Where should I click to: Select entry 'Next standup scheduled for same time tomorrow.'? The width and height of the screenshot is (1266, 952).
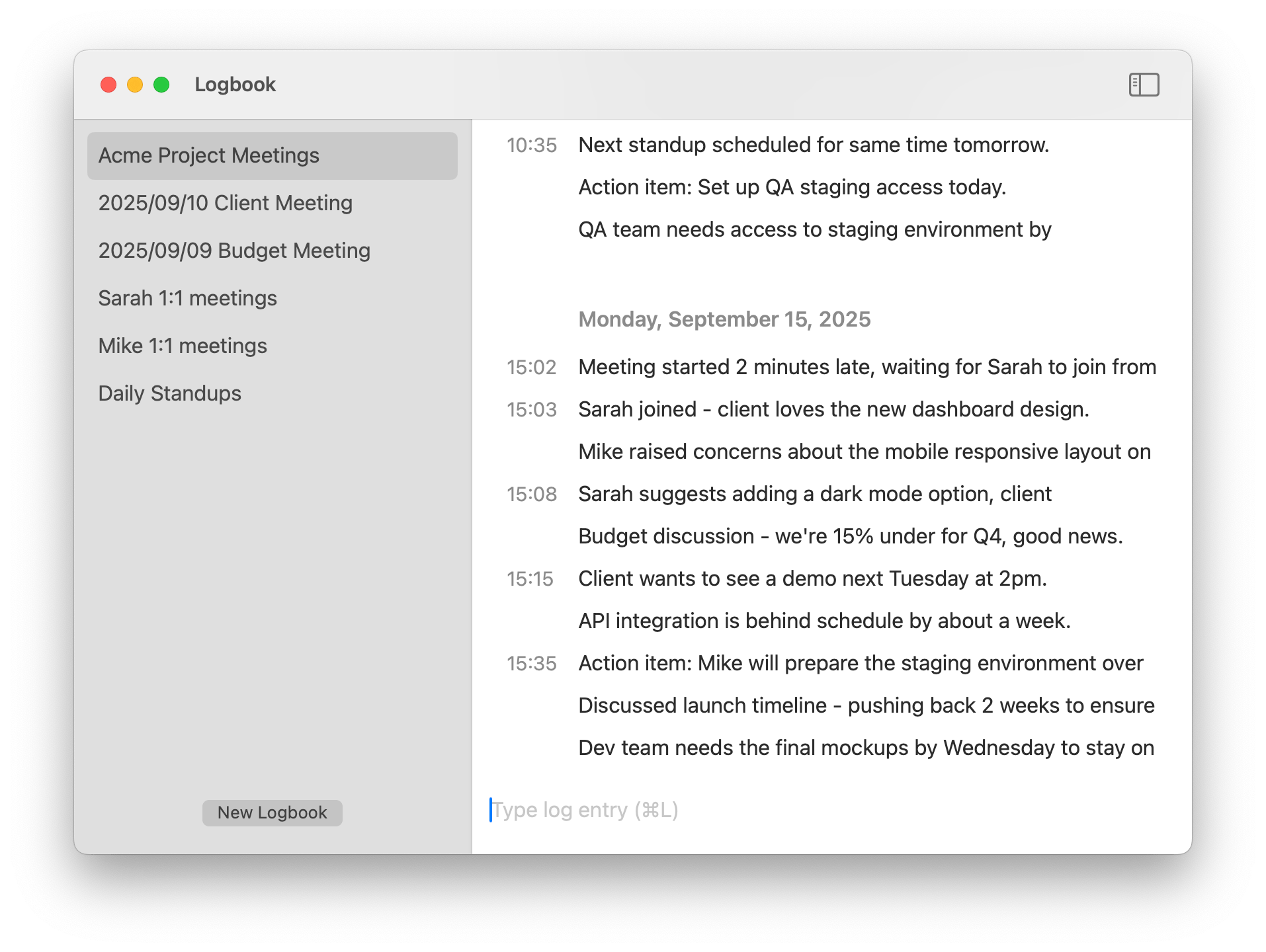[x=814, y=145]
